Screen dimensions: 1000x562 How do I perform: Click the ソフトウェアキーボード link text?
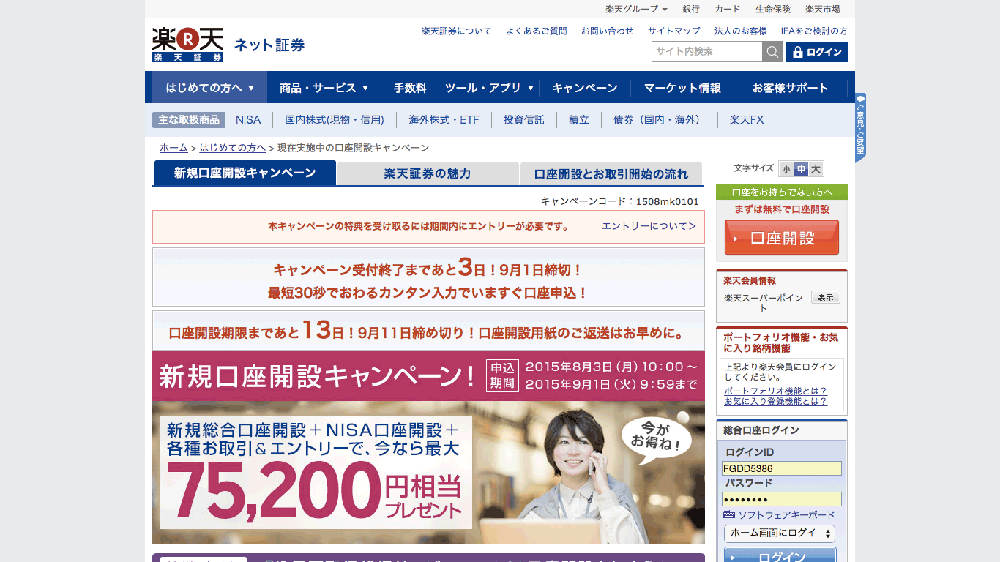pyautogui.click(x=786, y=515)
